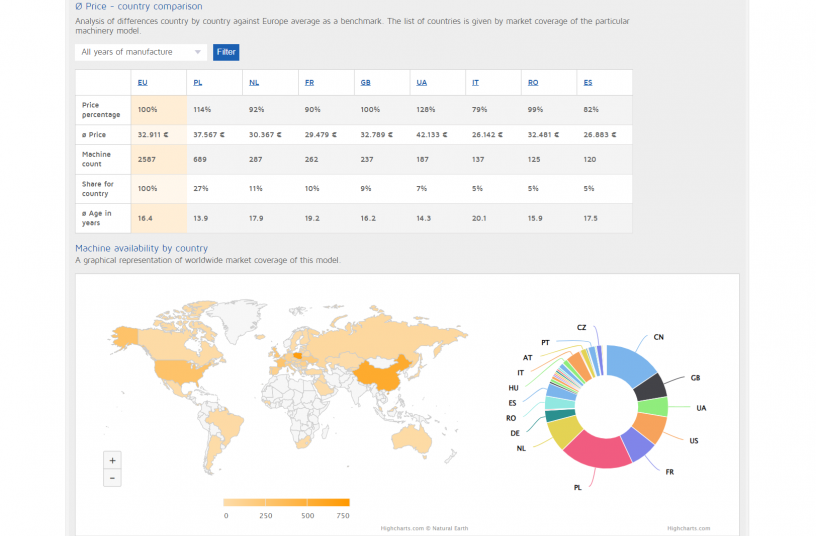Click the Share for country row label

point(98,189)
